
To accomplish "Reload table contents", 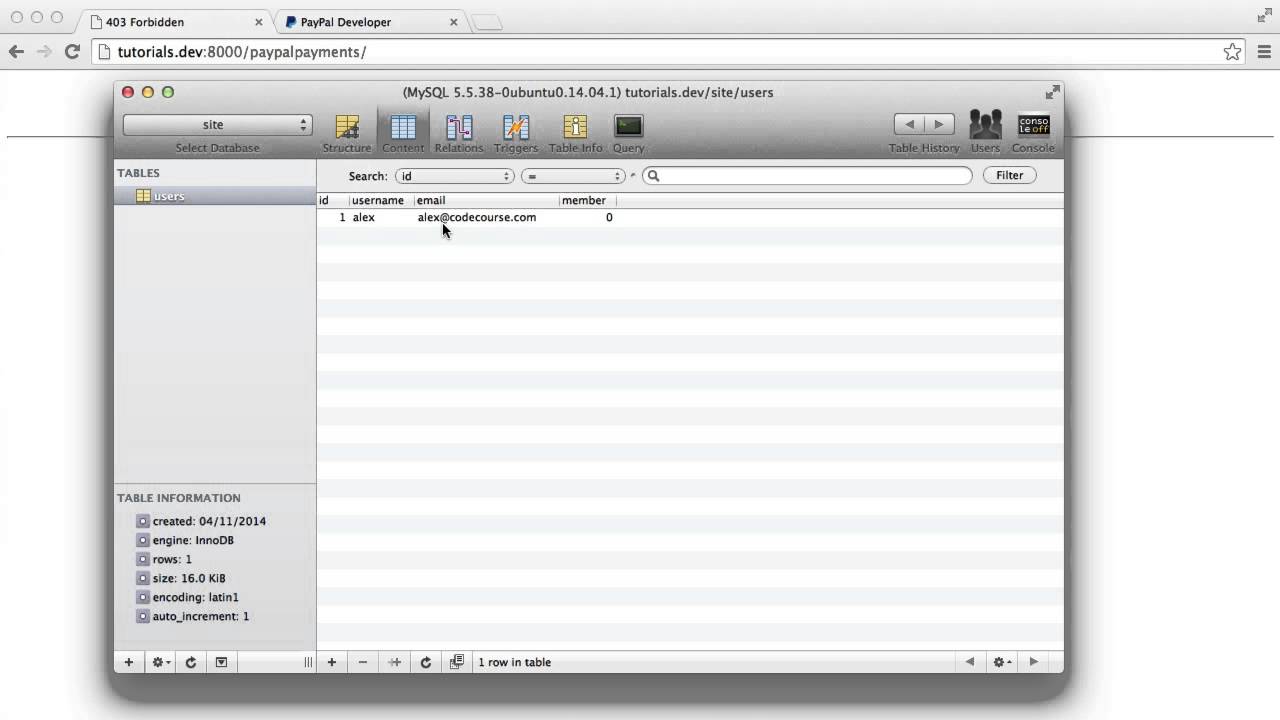I will [x=426, y=662].
